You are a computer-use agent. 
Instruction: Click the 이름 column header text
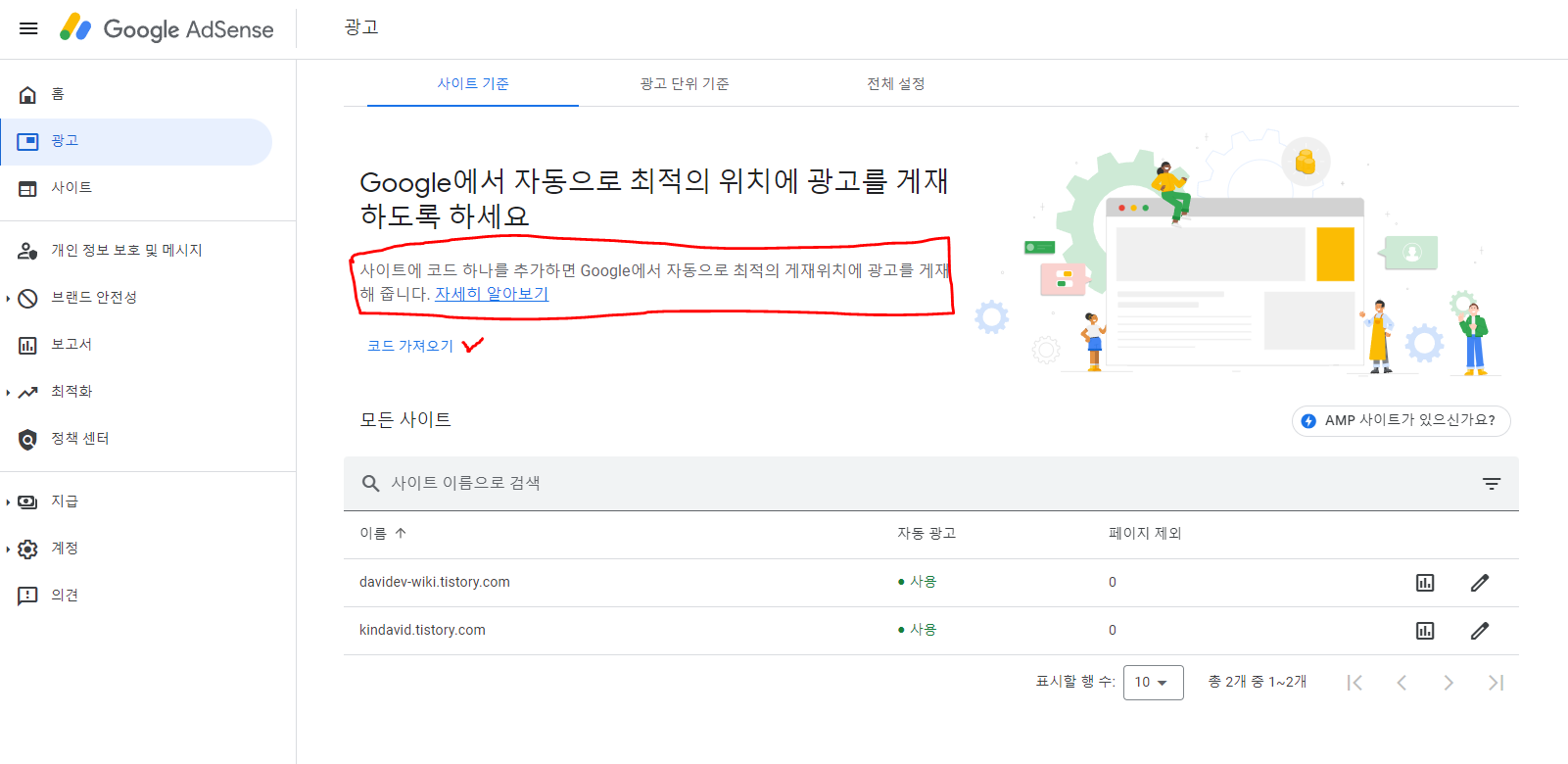[x=373, y=533]
